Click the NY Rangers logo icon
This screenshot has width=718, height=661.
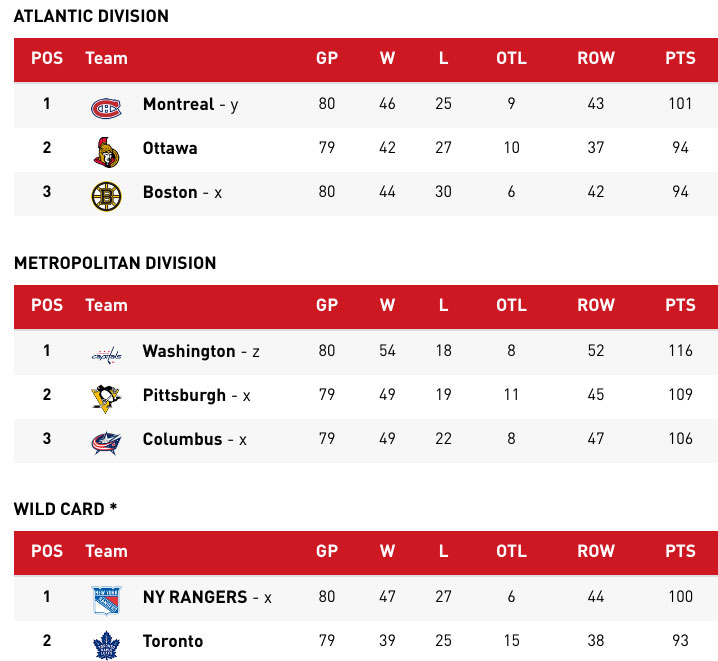coord(105,599)
